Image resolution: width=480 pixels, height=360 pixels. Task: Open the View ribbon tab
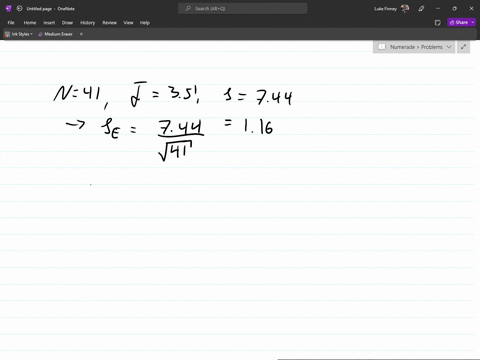[x=128, y=23]
